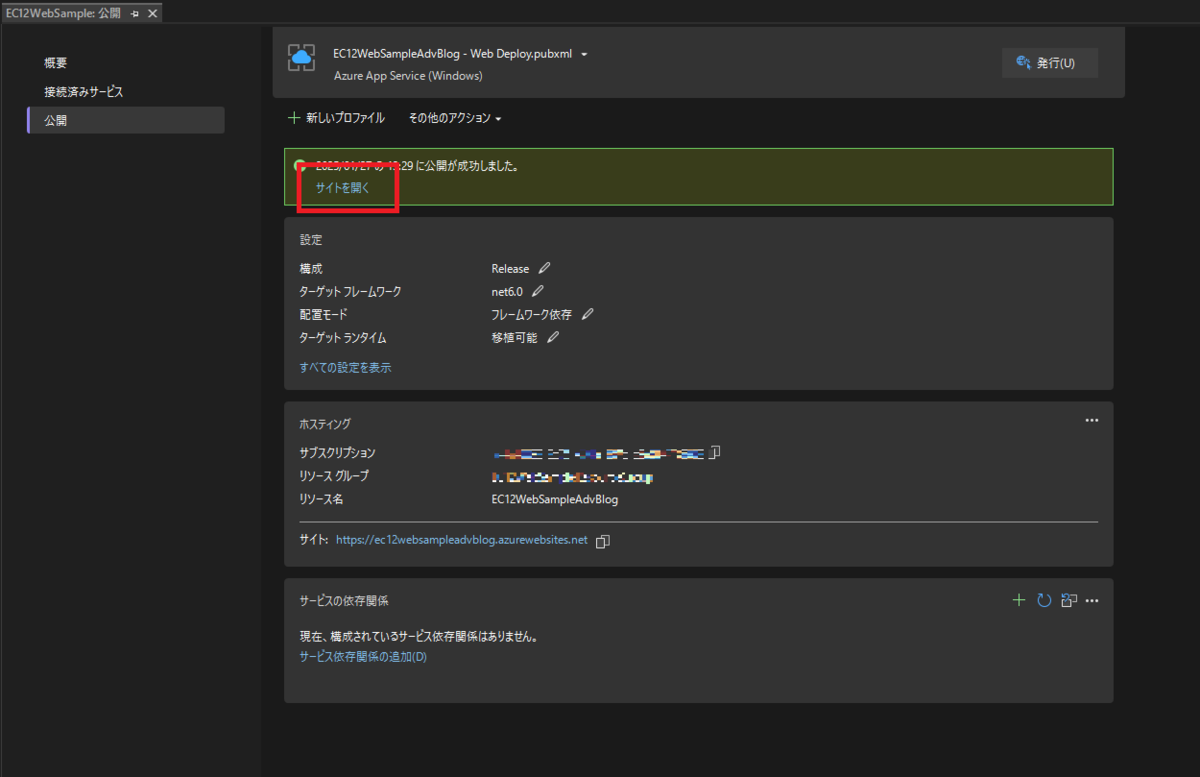Open the その他のアクション dropdown
This screenshot has height=777, width=1200.
[455, 118]
